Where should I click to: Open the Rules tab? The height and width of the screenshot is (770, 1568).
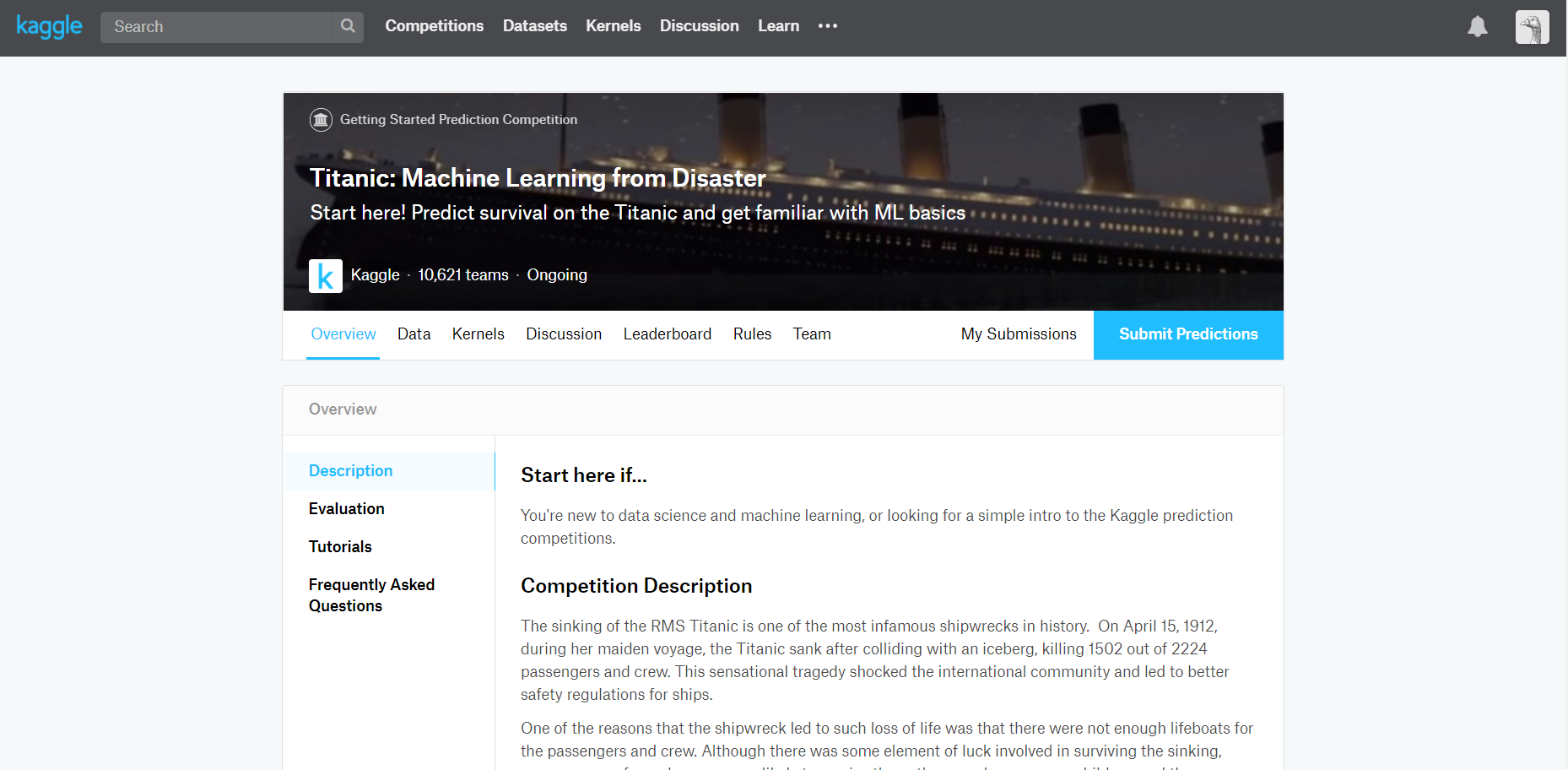(752, 334)
